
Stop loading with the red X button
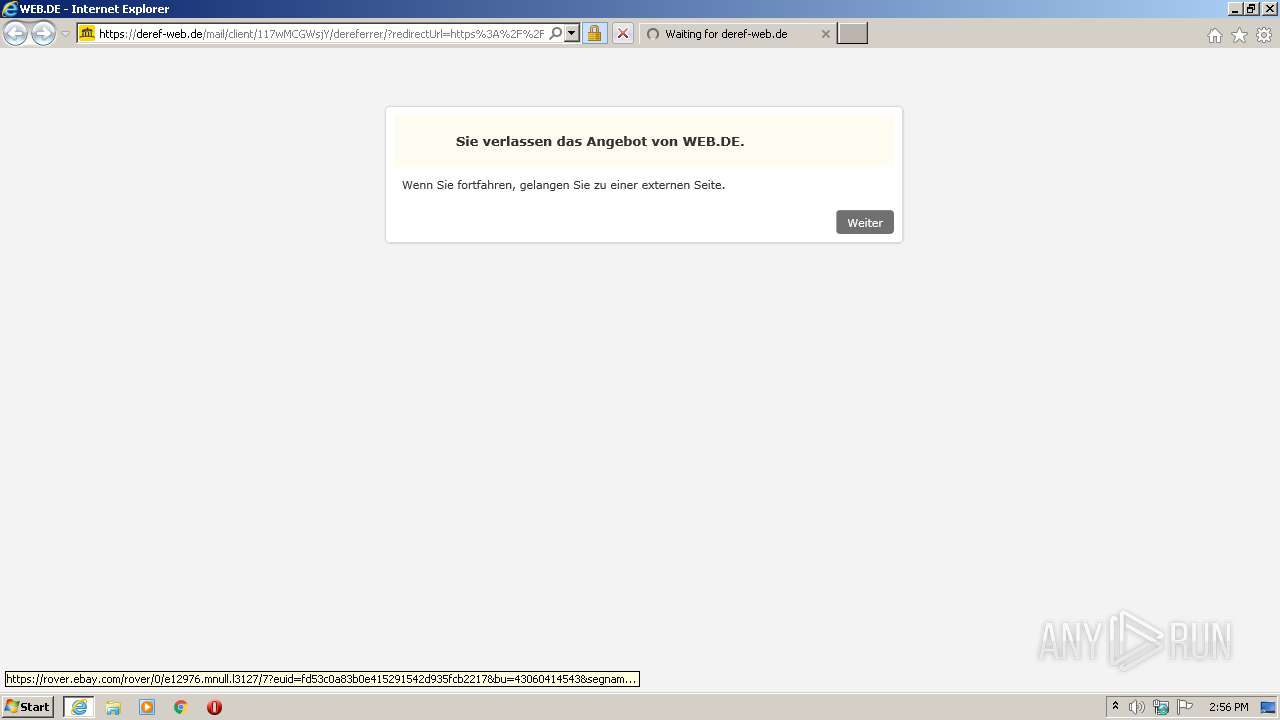[x=622, y=34]
